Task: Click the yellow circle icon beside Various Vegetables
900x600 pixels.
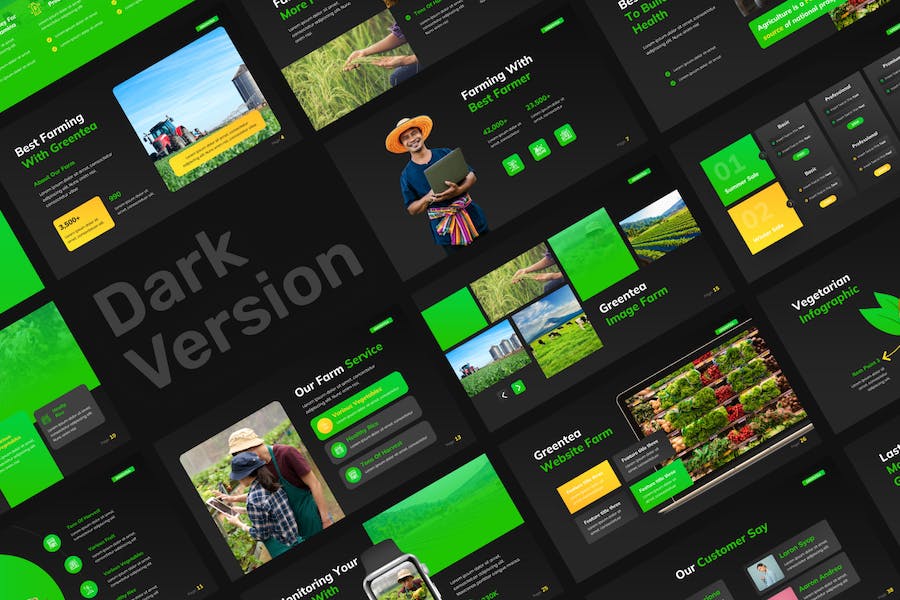Action: point(322,425)
